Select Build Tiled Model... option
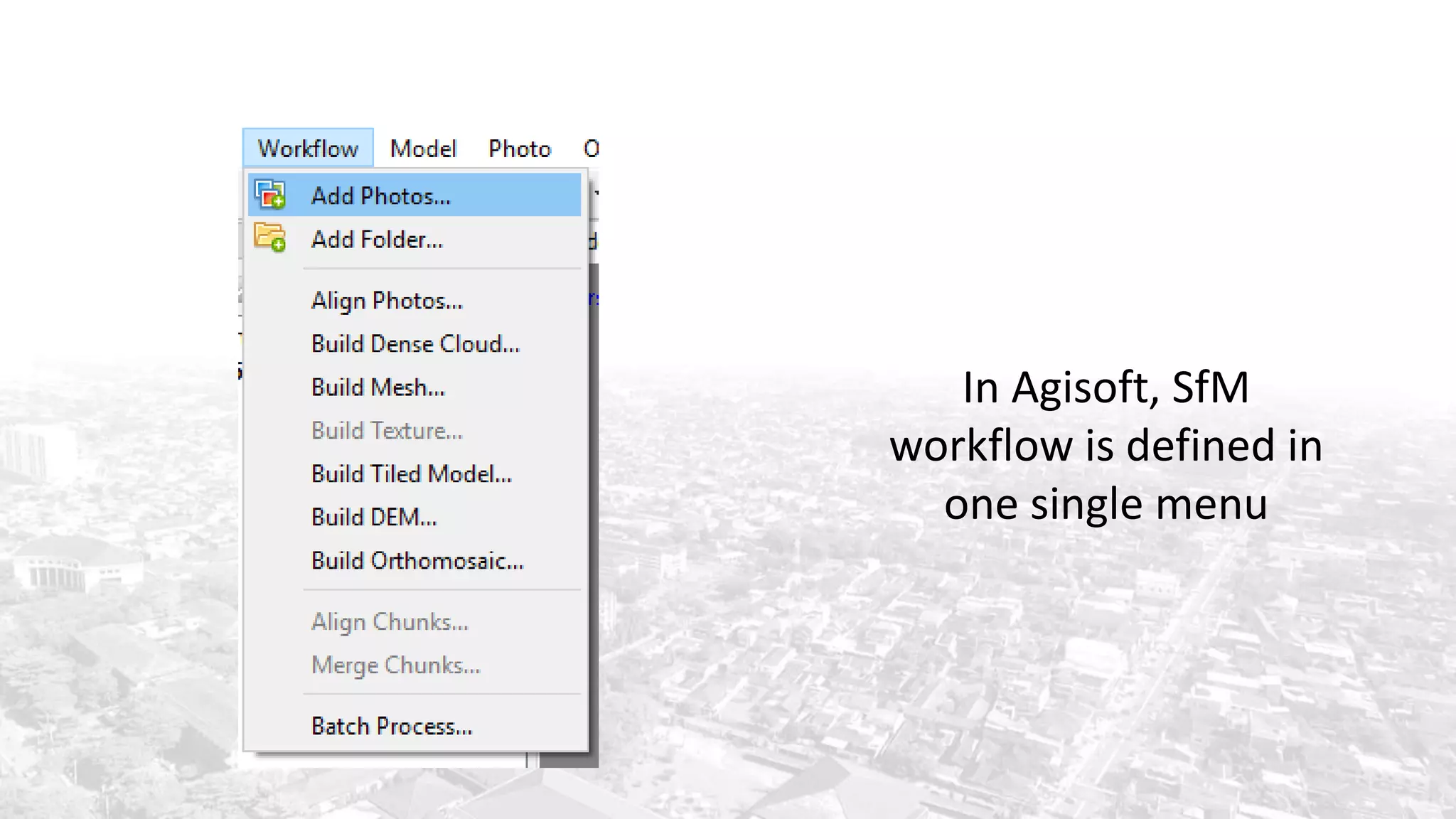Screen dimensions: 1456x819 point(414,474)
